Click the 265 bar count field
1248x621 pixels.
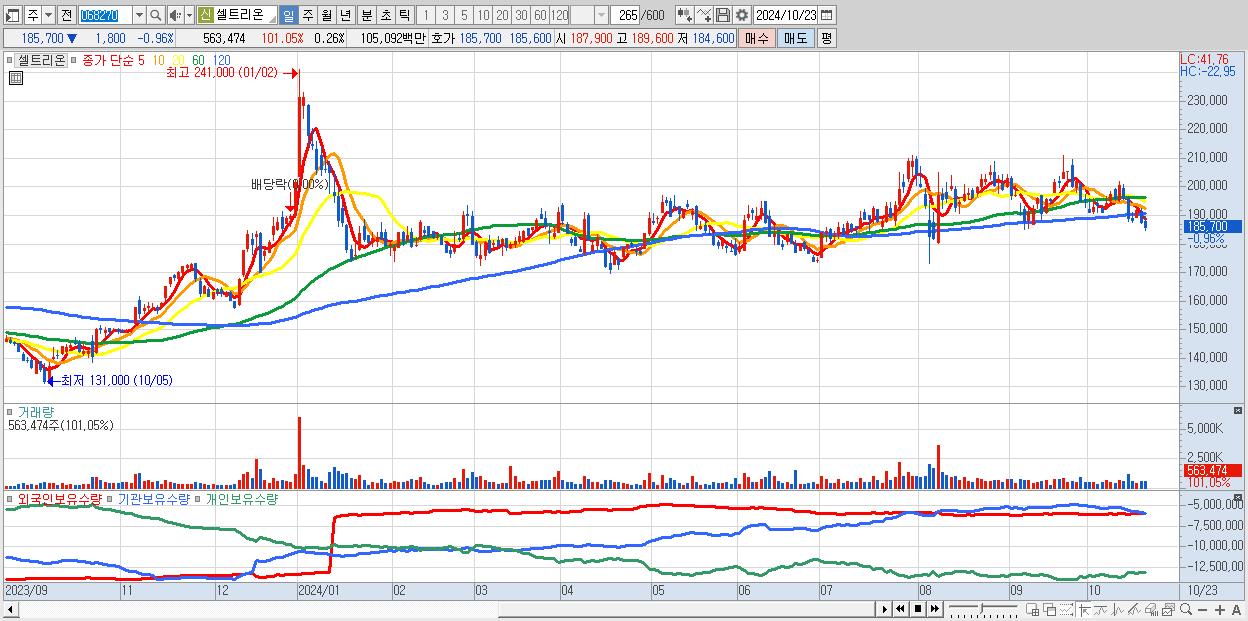click(x=625, y=15)
